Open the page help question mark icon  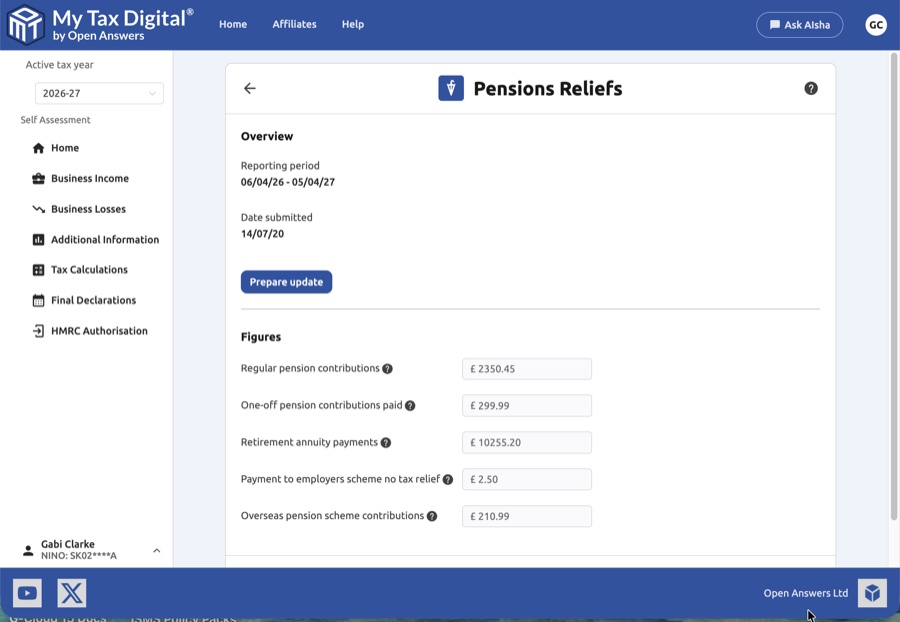[x=811, y=88]
